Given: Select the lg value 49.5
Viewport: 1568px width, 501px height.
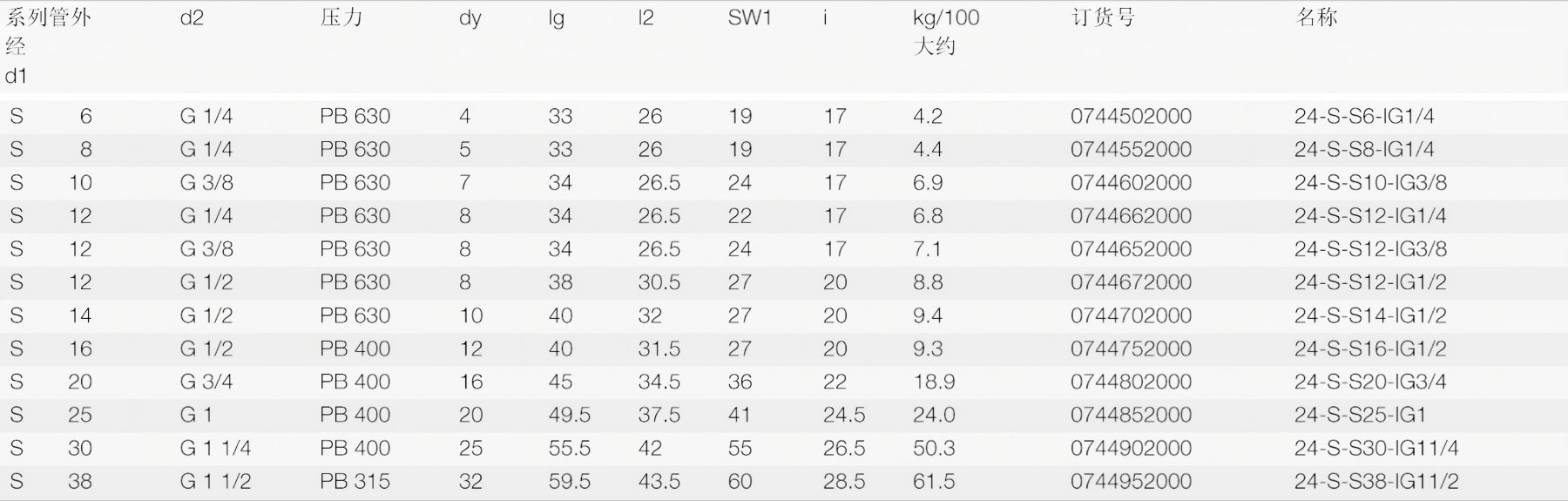Looking at the screenshot, I should pos(570,415).
